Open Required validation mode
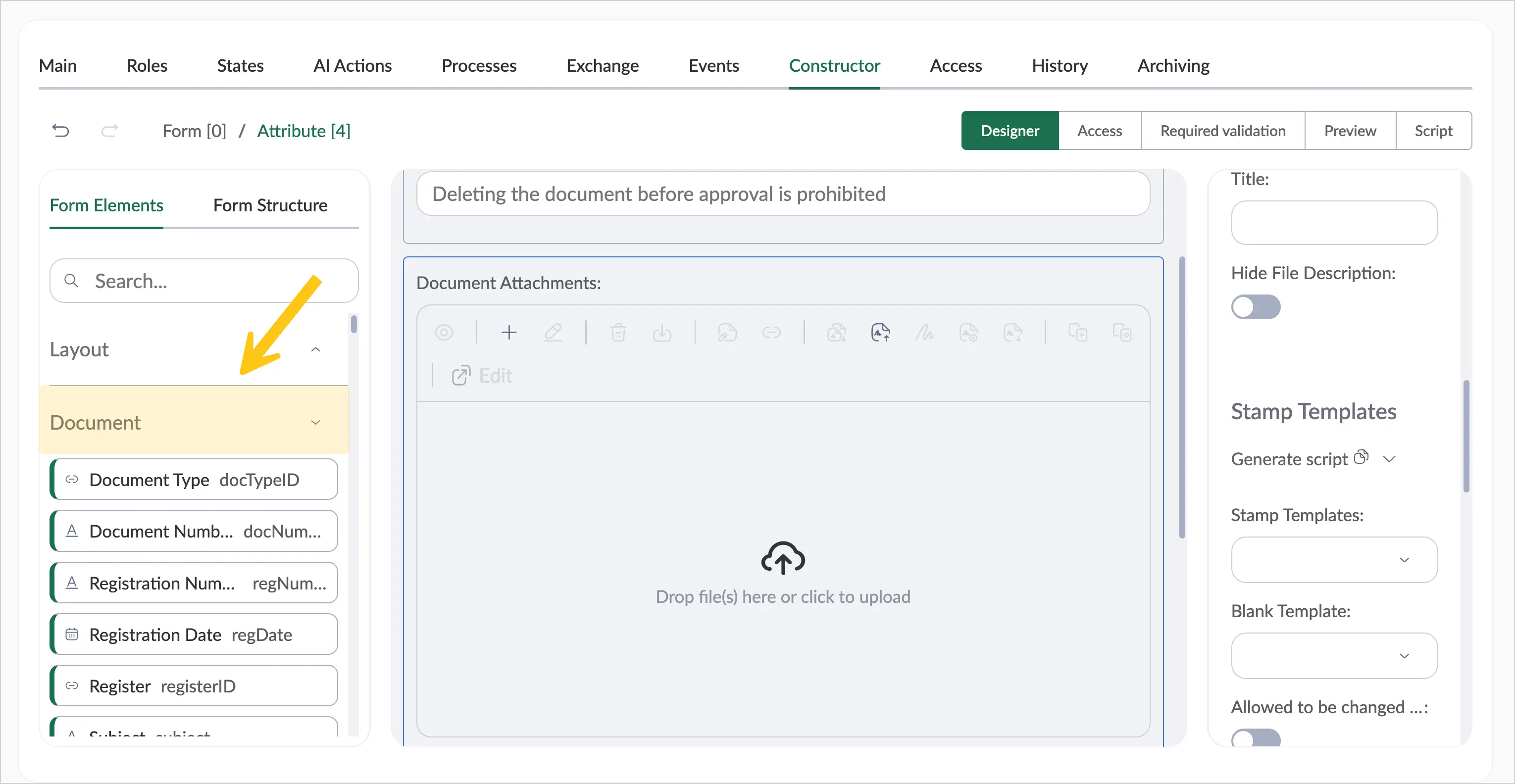The height and width of the screenshot is (784, 1515). coord(1223,131)
